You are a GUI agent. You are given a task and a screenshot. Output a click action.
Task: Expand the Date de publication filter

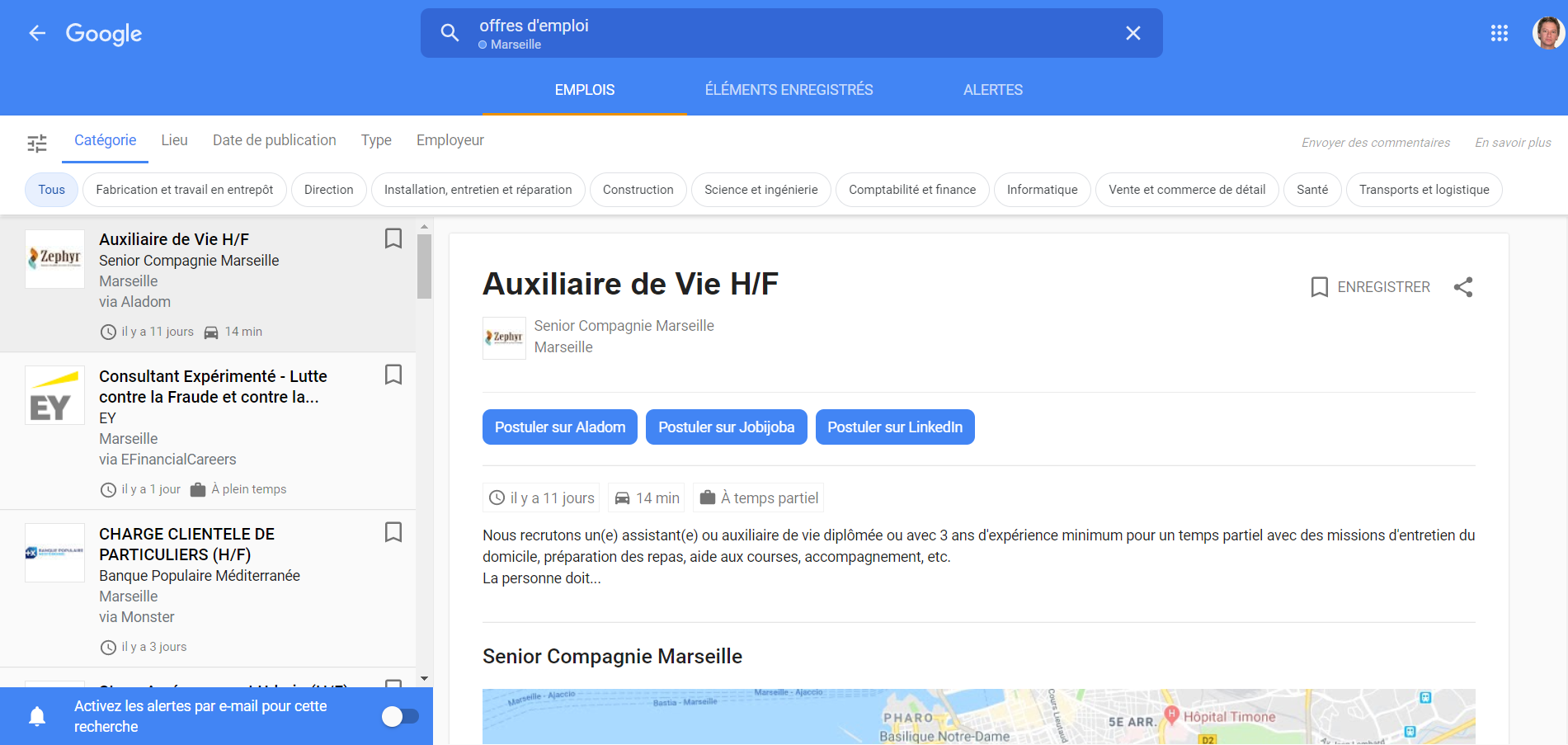tap(274, 140)
